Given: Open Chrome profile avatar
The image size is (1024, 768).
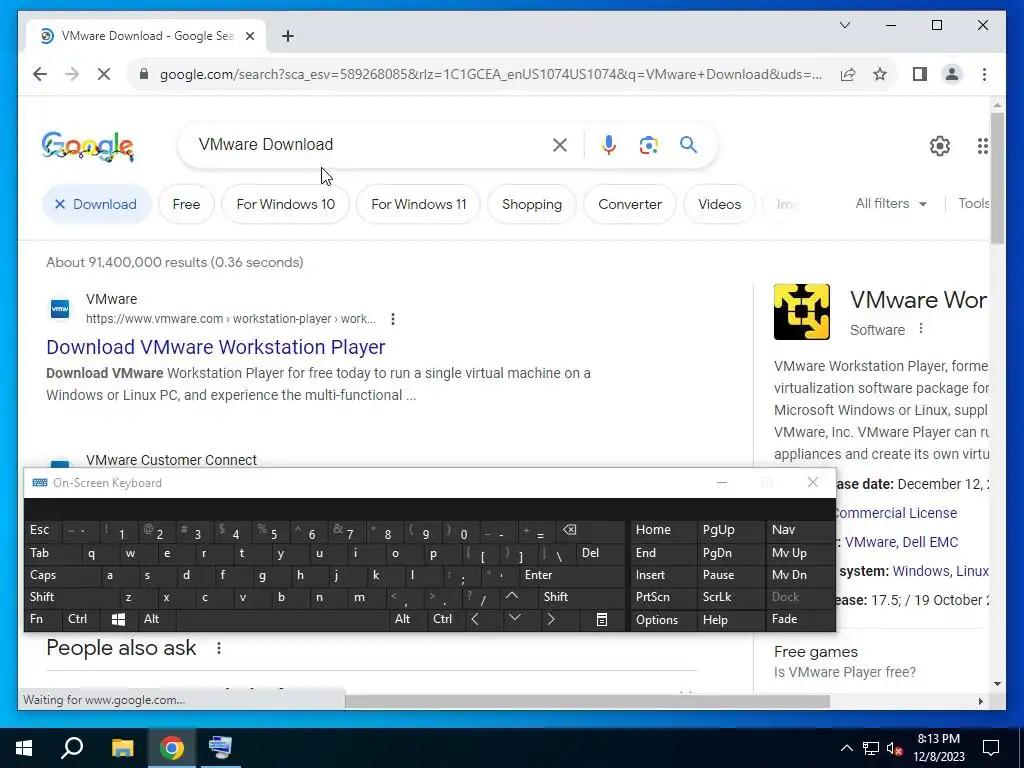Looking at the screenshot, I should tap(952, 74).
